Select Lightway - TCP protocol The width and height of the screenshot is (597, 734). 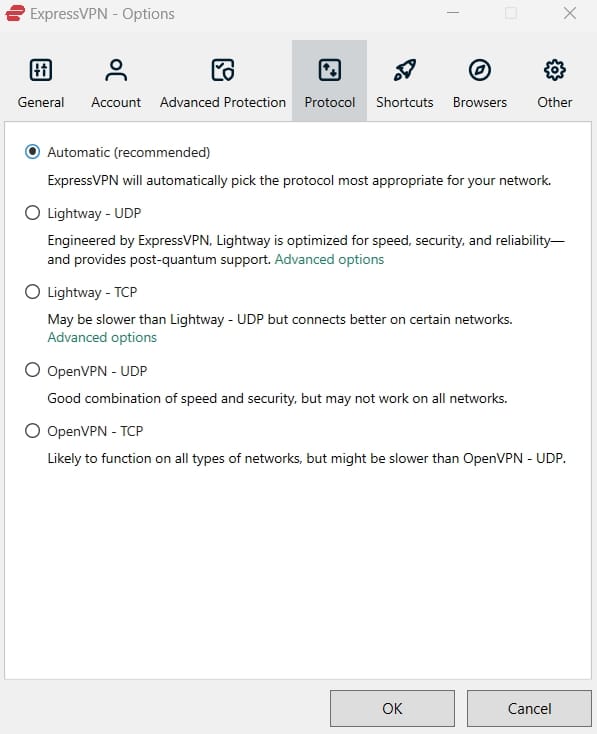pos(32,292)
